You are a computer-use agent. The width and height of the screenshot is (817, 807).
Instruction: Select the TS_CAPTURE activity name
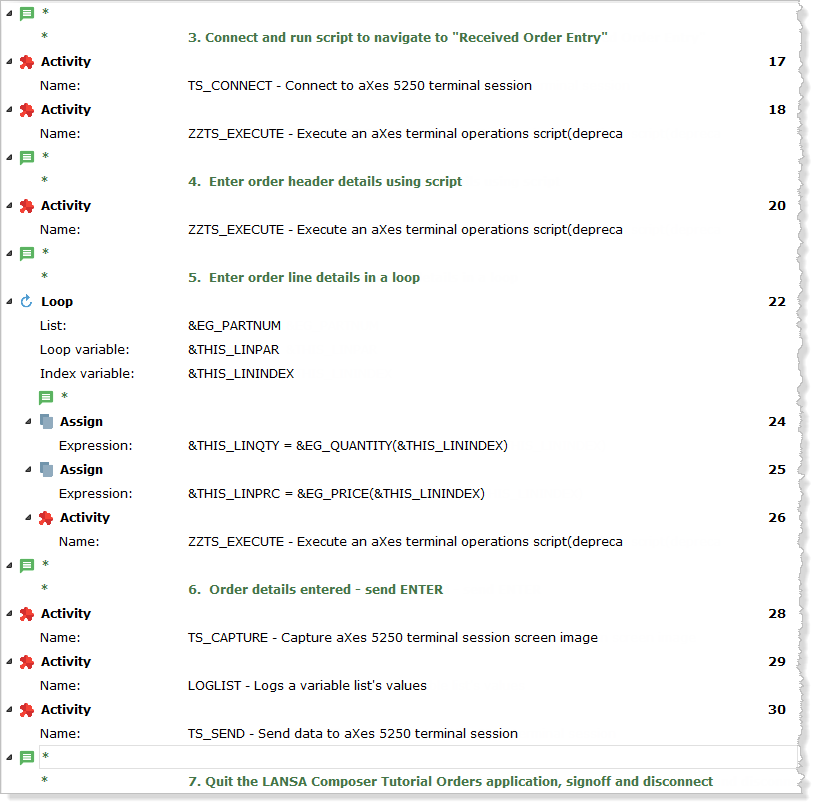pos(392,638)
